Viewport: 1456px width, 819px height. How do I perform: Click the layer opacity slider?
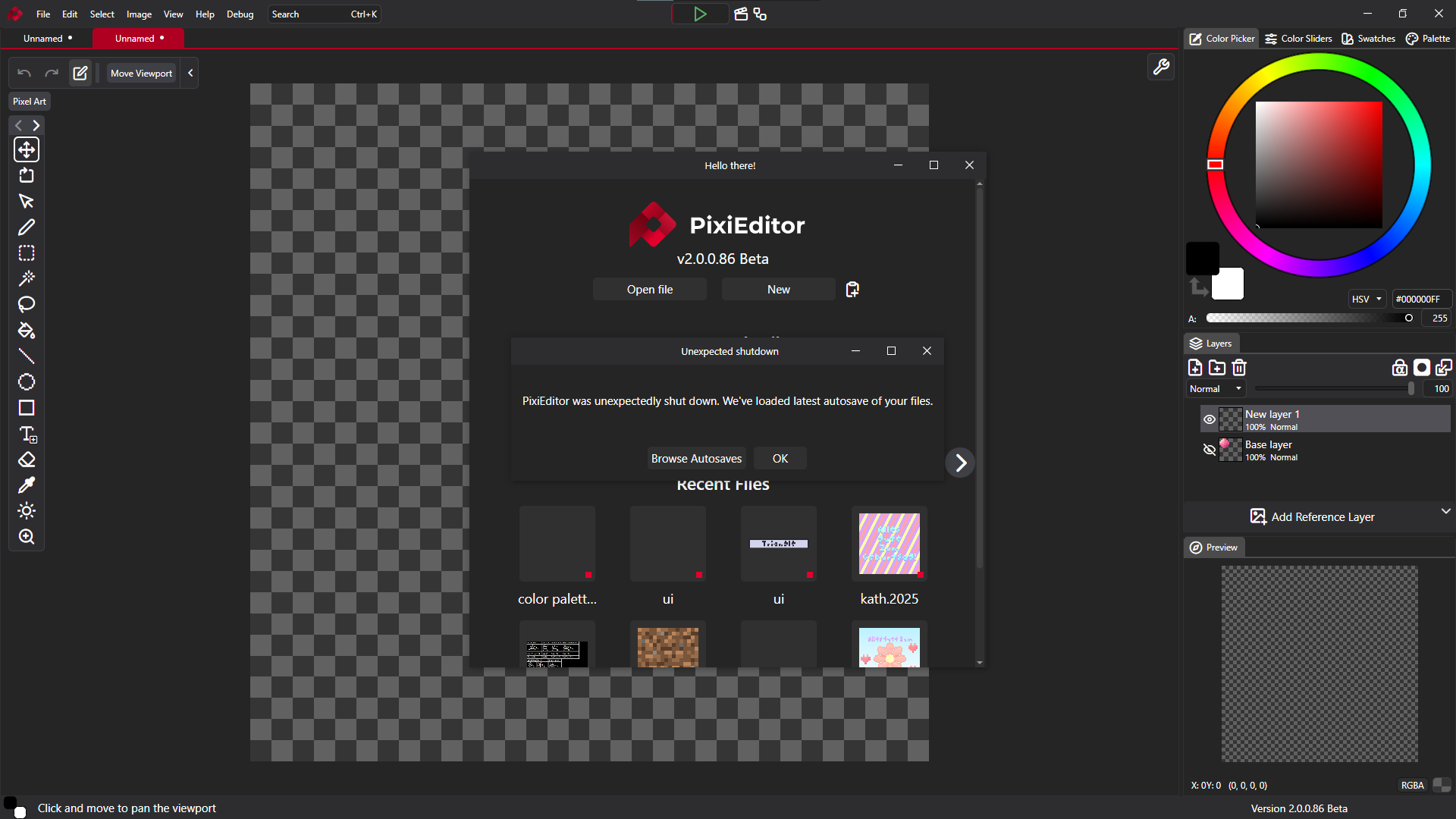click(x=1335, y=389)
